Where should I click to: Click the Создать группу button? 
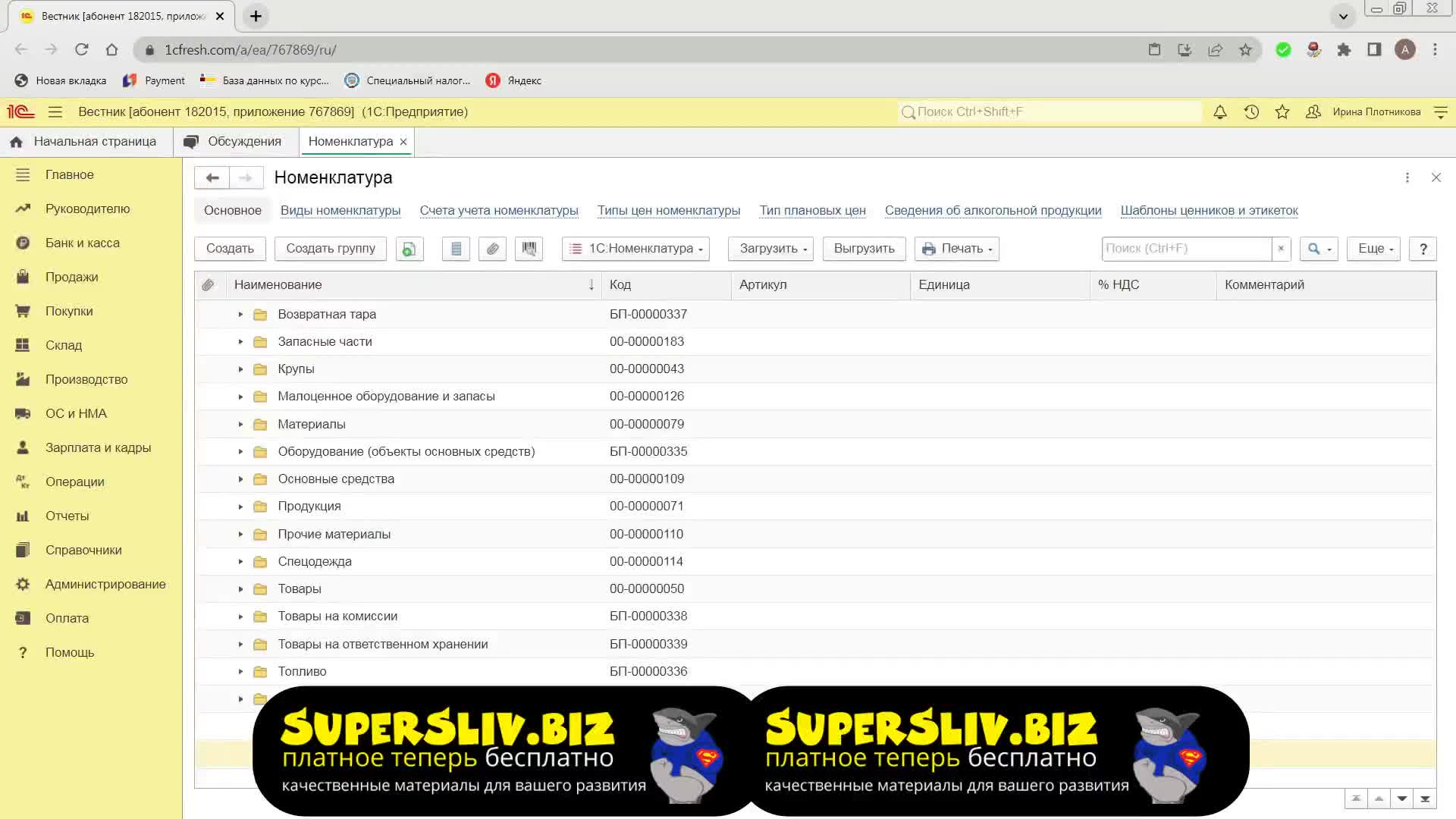tap(331, 249)
